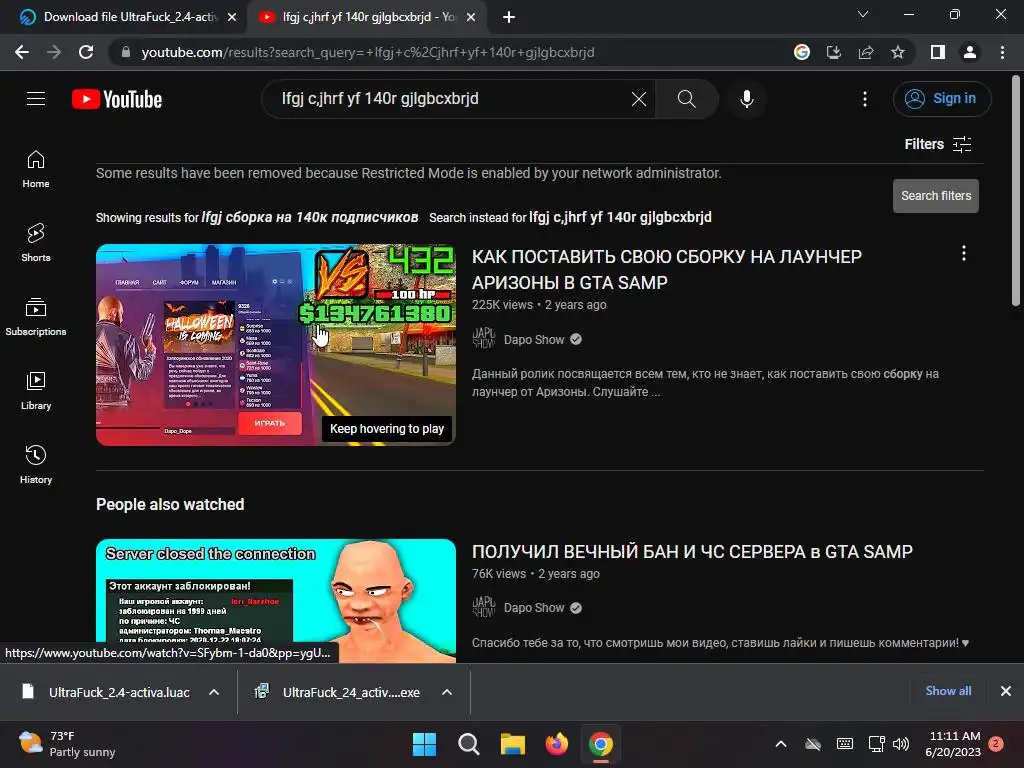Open video ПОЛУЧИЛ ВЕЧНЫЙ БАН title
The width and height of the screenshot is (1024, 768).
[692, 551]
